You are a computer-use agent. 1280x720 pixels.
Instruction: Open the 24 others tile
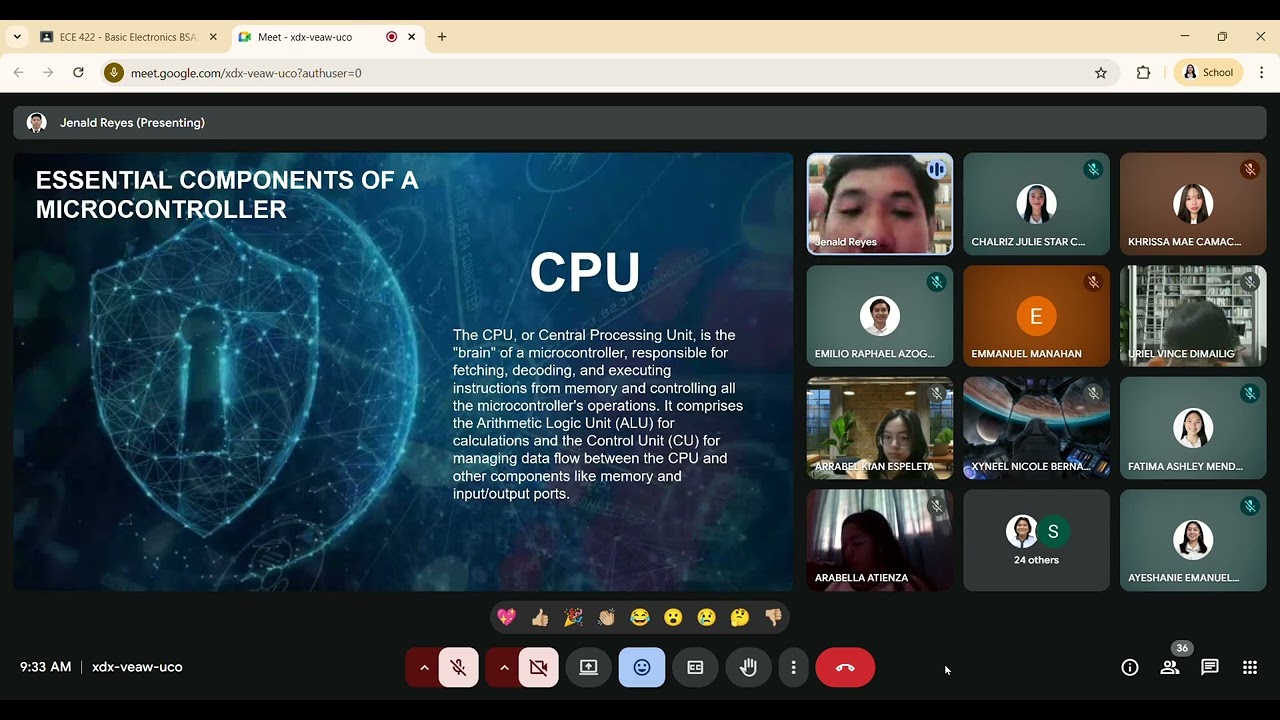pos(1036,540)
